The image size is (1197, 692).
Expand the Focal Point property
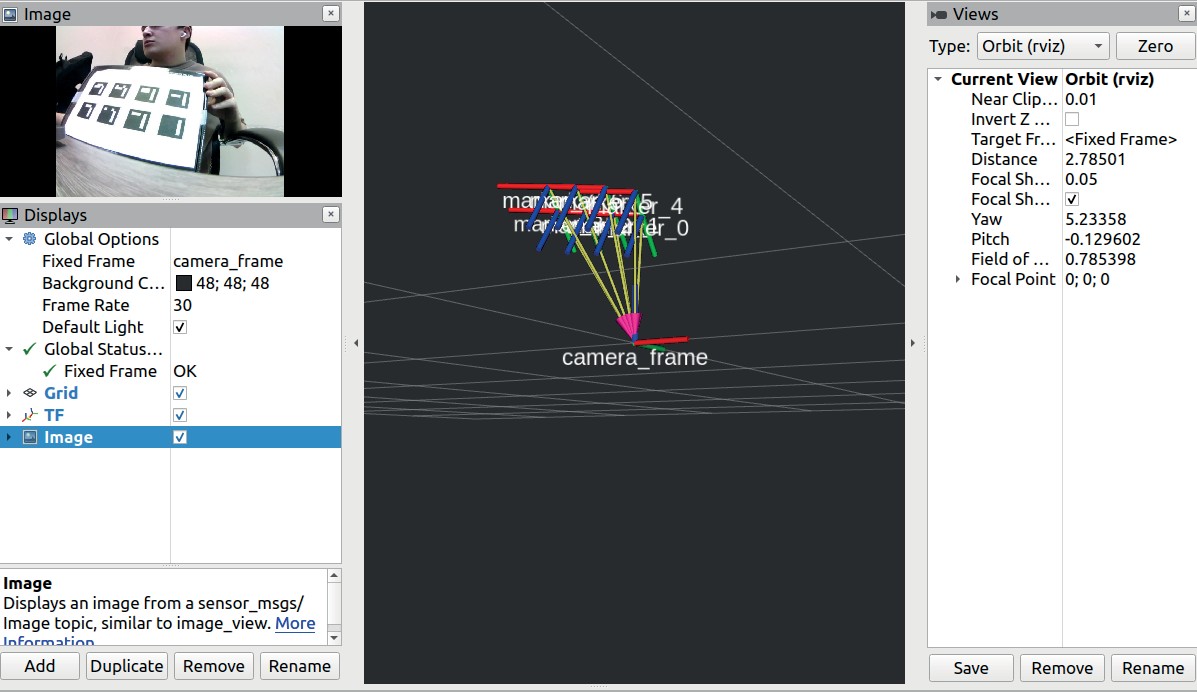pyautogui.click(x=959, y=279)
